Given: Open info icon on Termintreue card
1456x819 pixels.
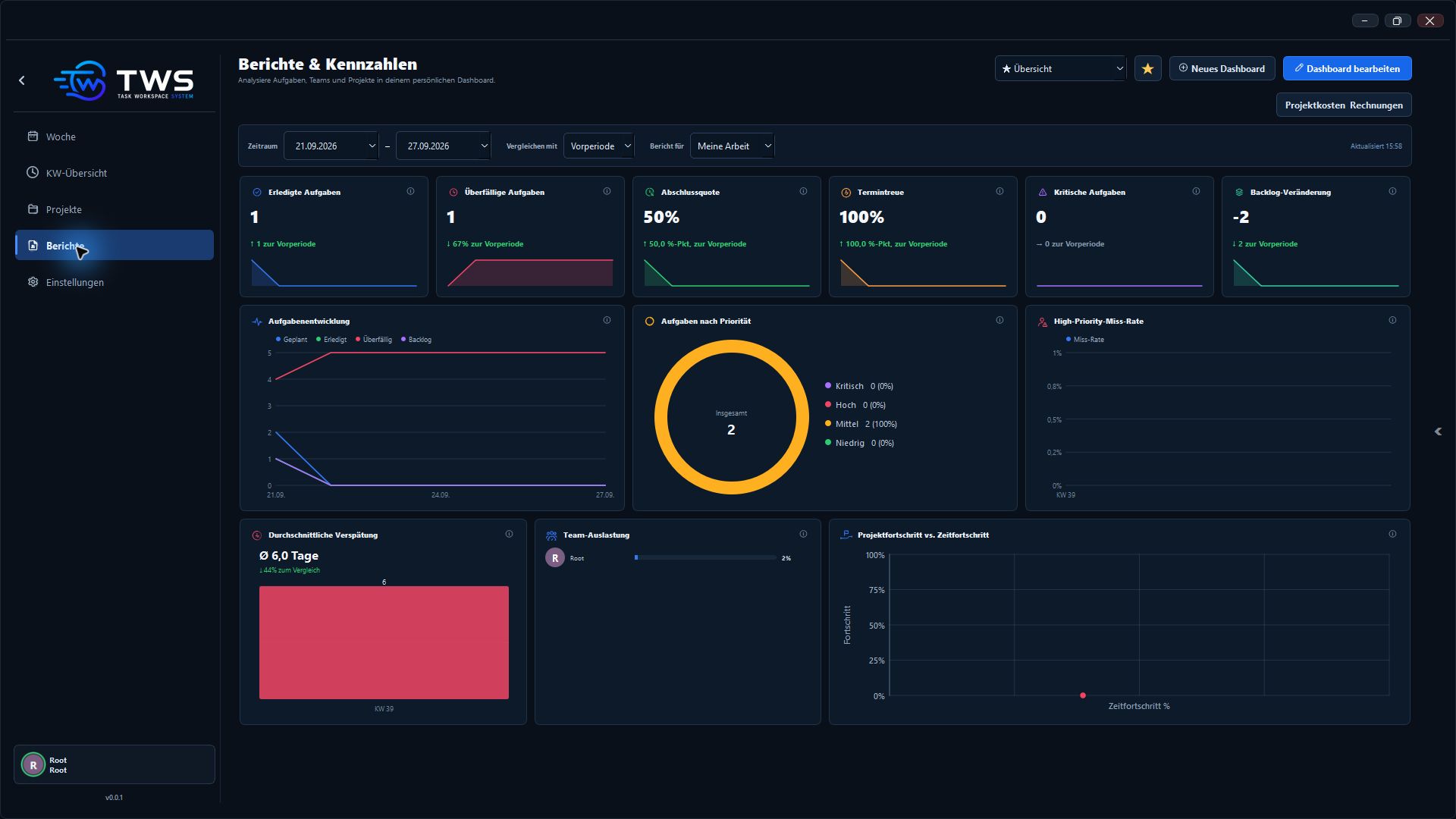Looking at the screenshot, I should pos(999,192).
